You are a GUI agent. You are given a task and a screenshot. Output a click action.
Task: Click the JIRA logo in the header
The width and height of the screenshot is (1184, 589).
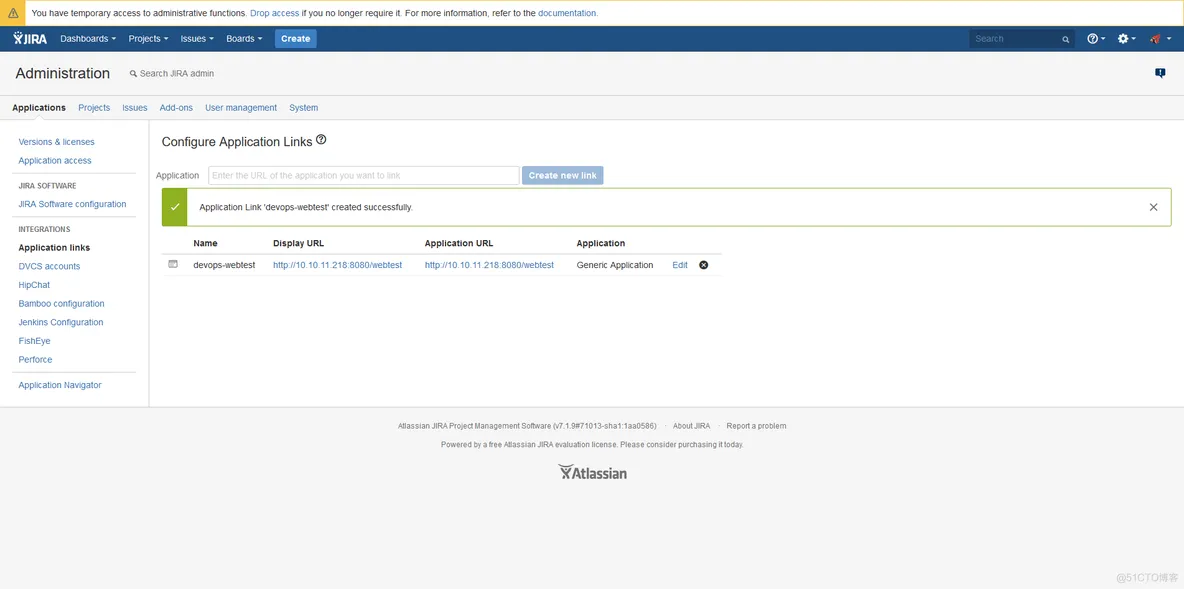pos(30,39)
